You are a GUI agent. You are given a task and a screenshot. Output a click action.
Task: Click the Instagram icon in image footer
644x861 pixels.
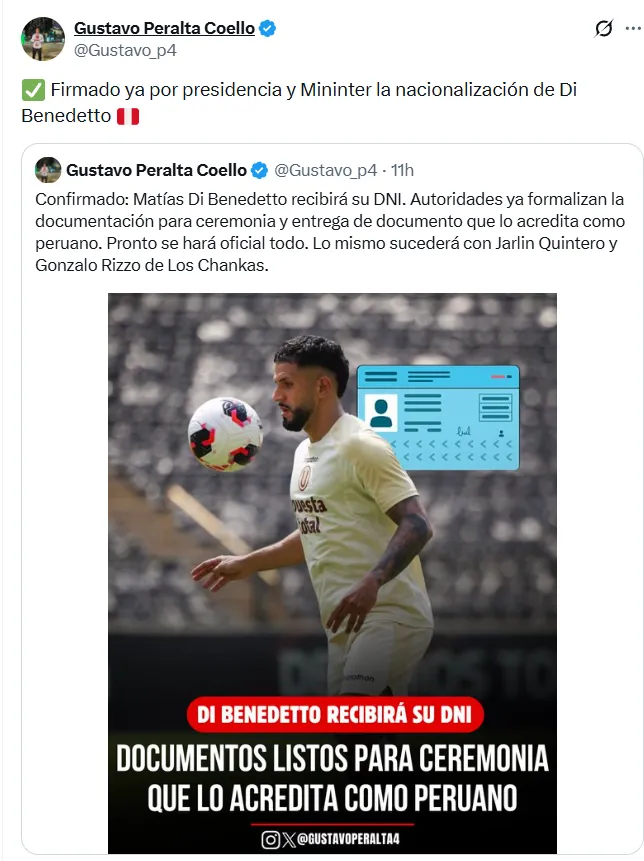(271, 840)
